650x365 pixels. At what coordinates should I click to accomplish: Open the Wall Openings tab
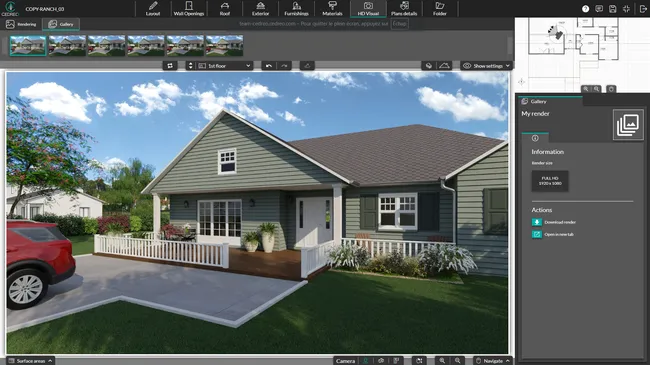[189, 9]
